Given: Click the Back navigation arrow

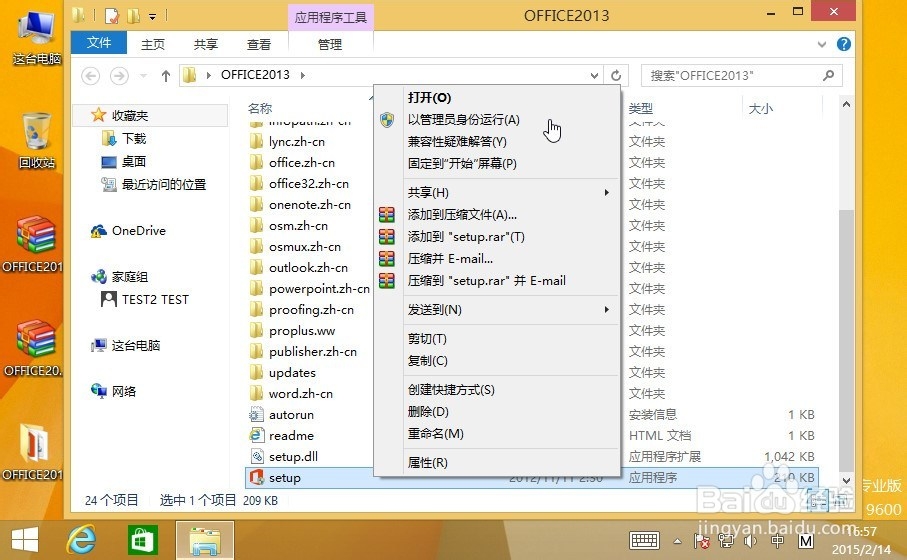Looking at the screenshot, I should 90,76.
